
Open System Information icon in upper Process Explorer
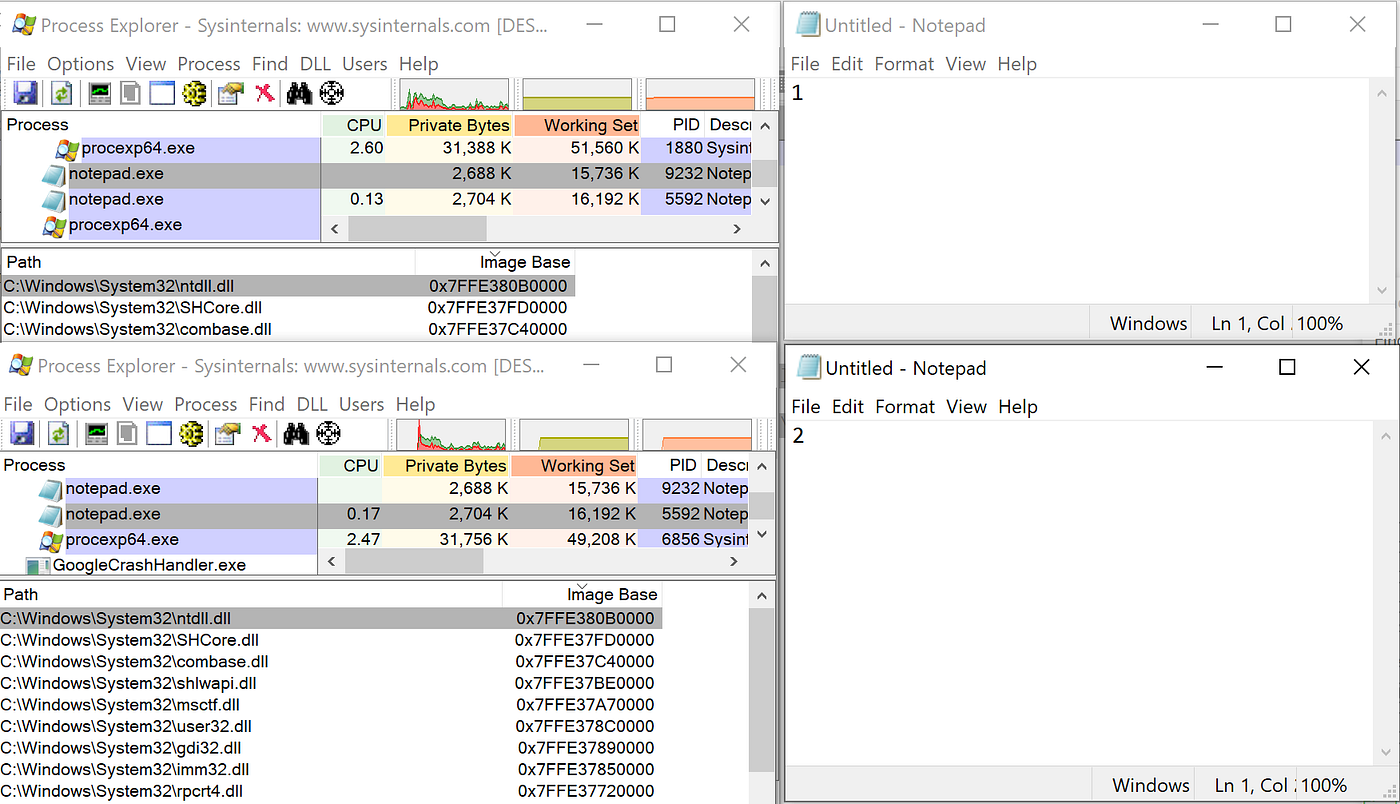click(x=100, y=94)
